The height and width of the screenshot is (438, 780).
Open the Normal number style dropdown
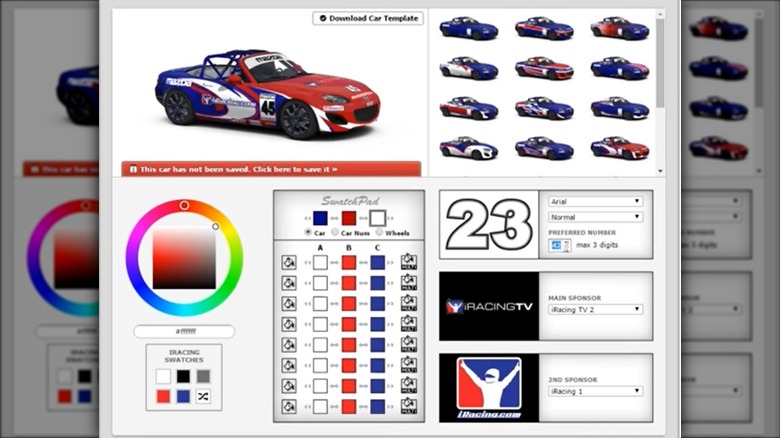coord(595,217)
